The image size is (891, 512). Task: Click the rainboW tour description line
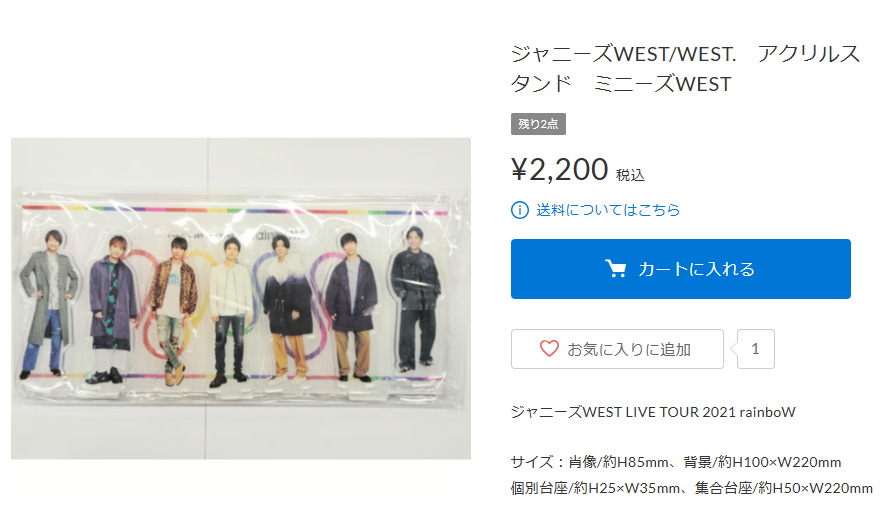[653, 412]
